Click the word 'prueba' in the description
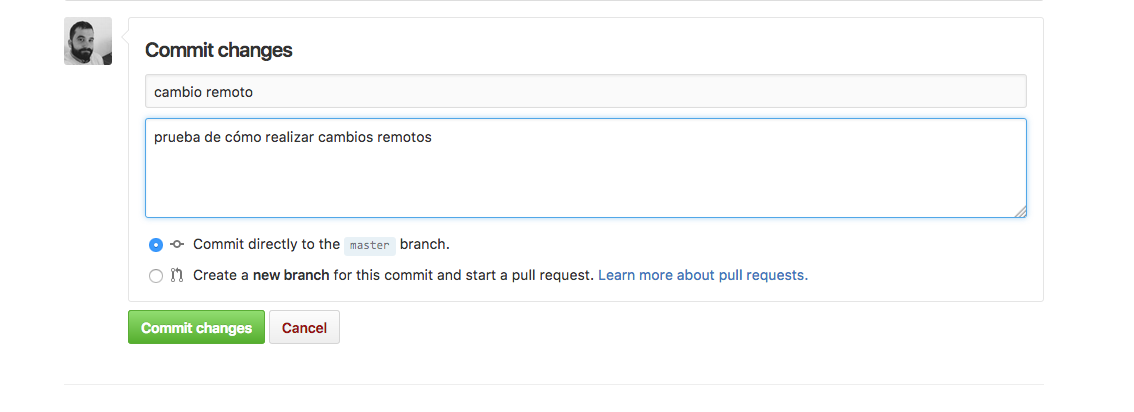This screenshot has width=1134, height=412. pos(177,137)
